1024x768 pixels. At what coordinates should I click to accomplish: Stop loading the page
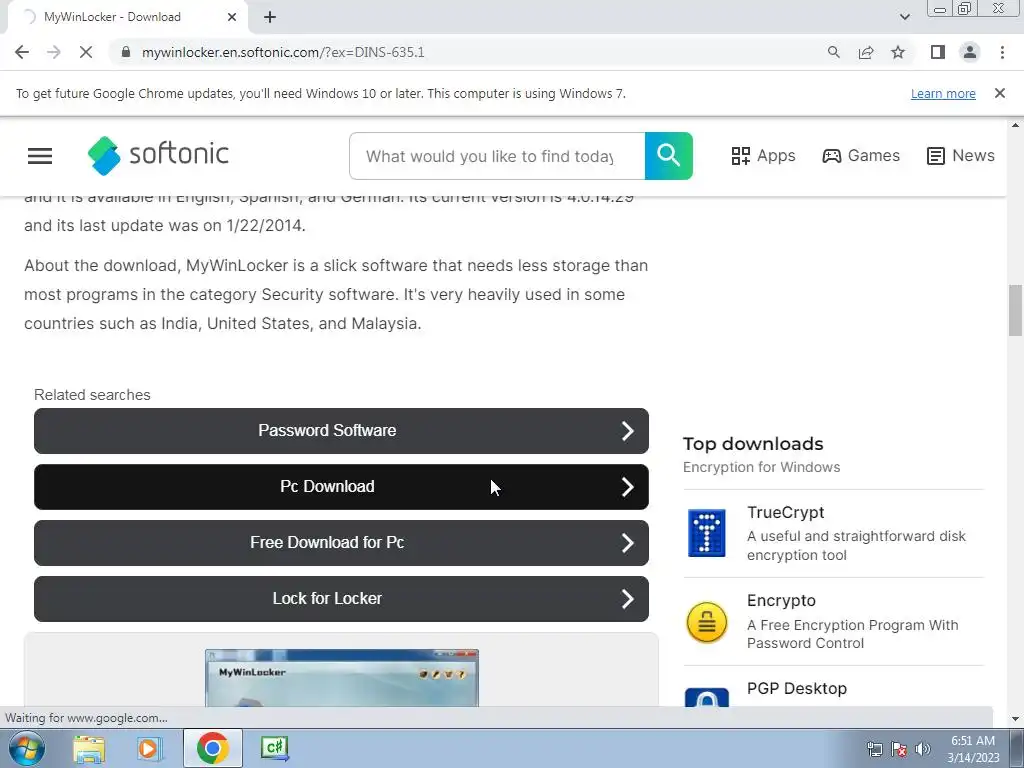pyautogui.click(x=86, y=52)
